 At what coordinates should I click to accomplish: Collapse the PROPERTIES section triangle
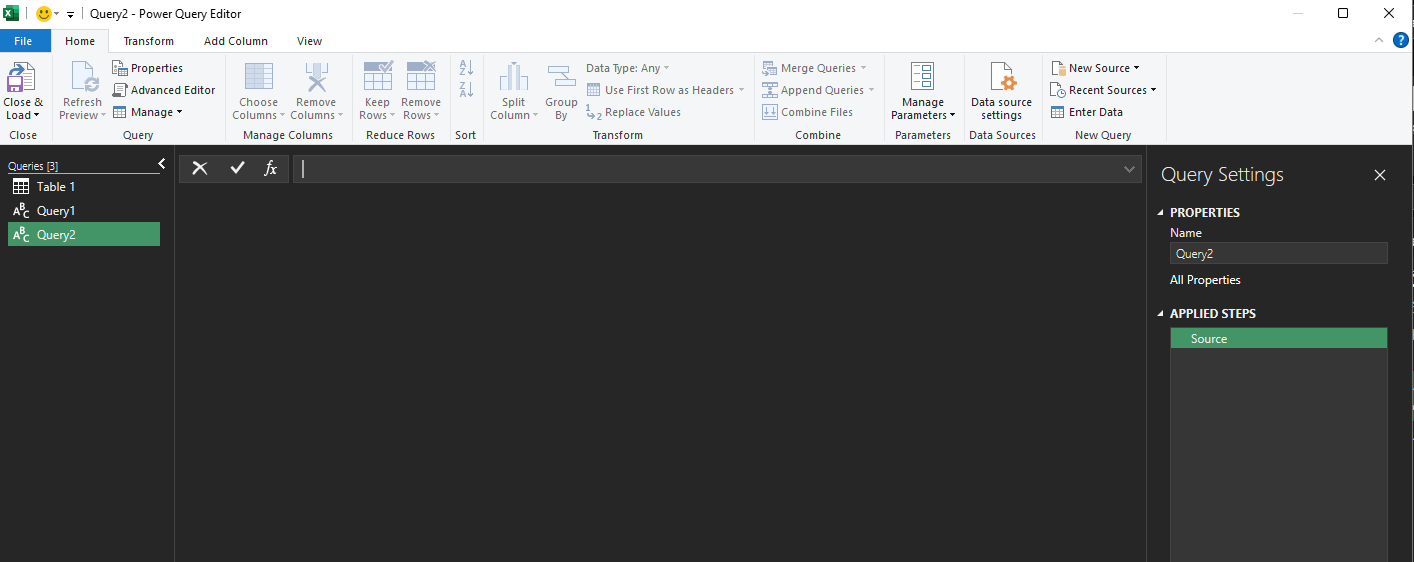coord(1161,213)
